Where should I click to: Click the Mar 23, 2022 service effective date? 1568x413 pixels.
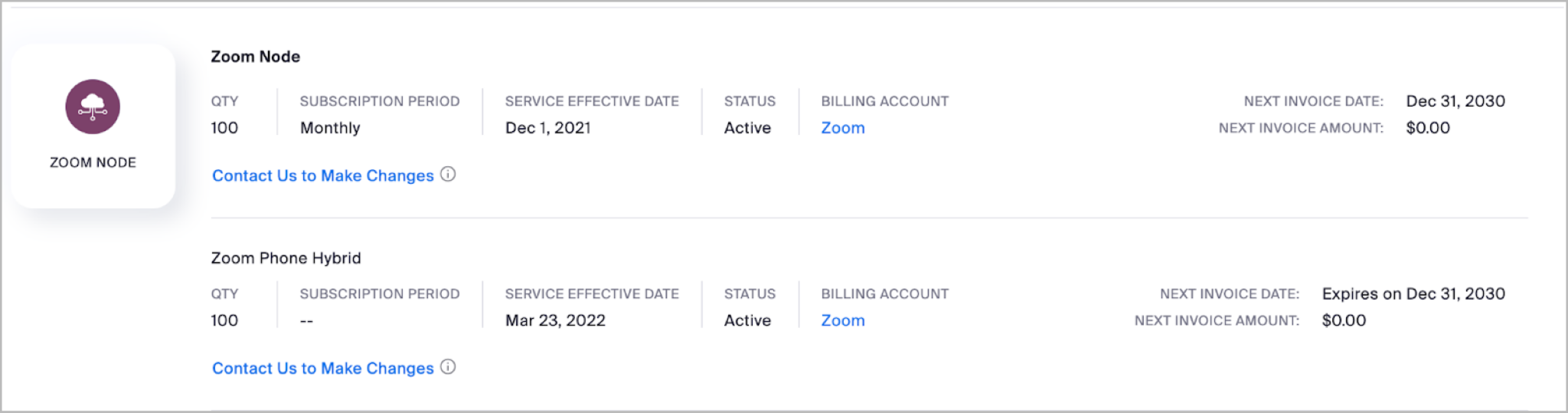click(x=555, y=320)
